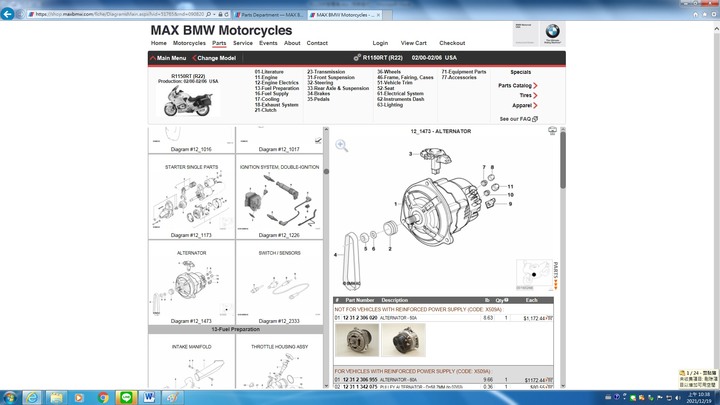
Task: Close the MAX BMW Motorcycles browser tab
Action: pos(378,15)
